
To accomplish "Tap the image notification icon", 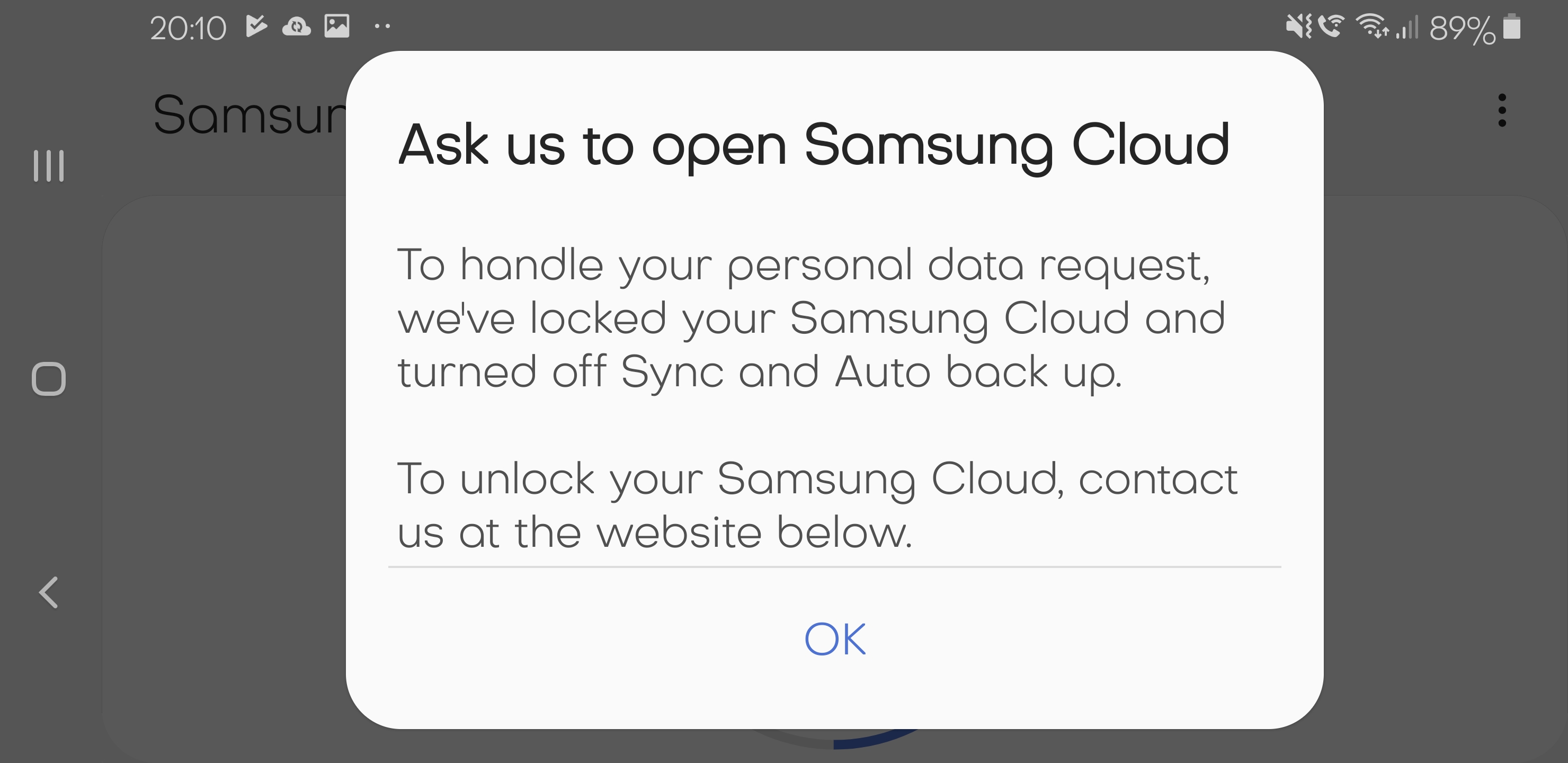I will pyautogui.click(x=336, y=26).
